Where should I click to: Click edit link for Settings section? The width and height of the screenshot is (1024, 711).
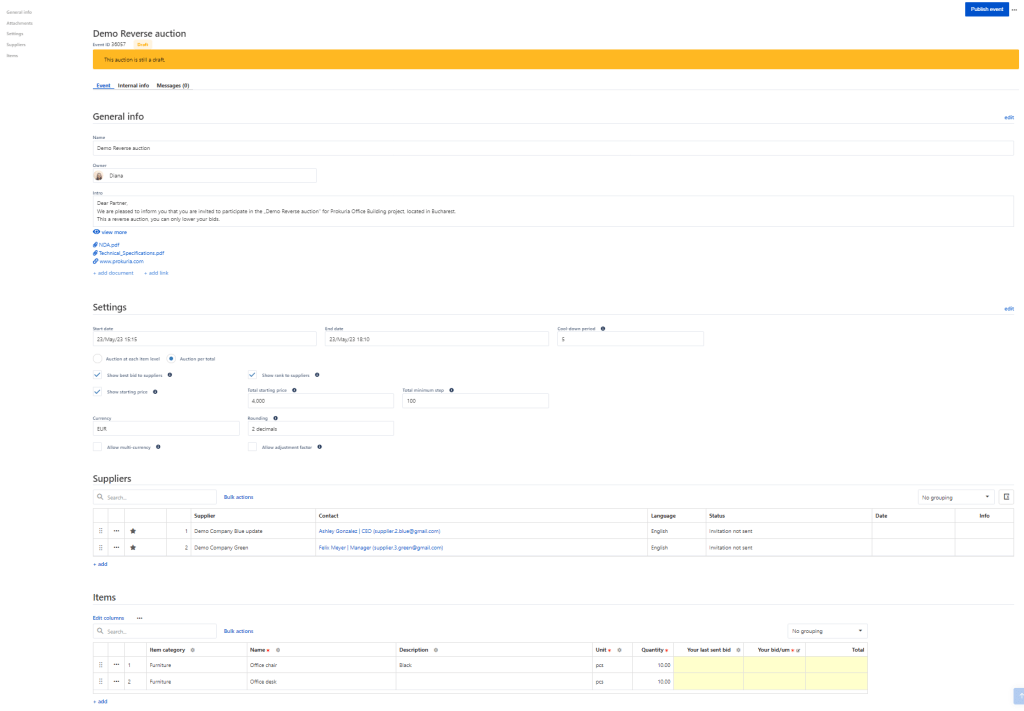click(x=1009, y=308)
